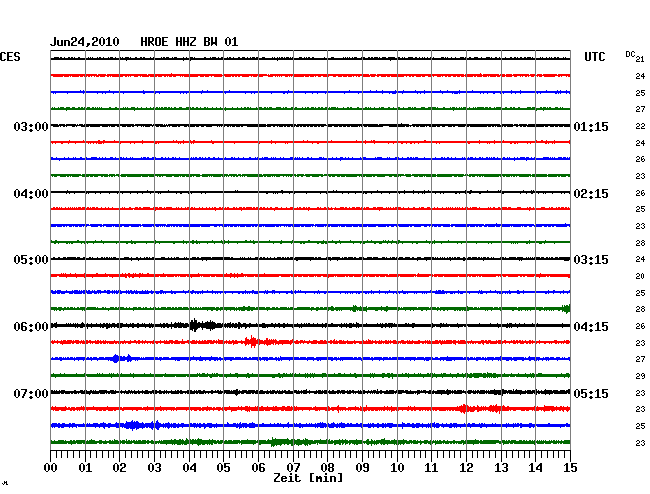Screen dimensions: 650x494
Task: Click the 04:15 UTC time label
Action: pos(591,327)
